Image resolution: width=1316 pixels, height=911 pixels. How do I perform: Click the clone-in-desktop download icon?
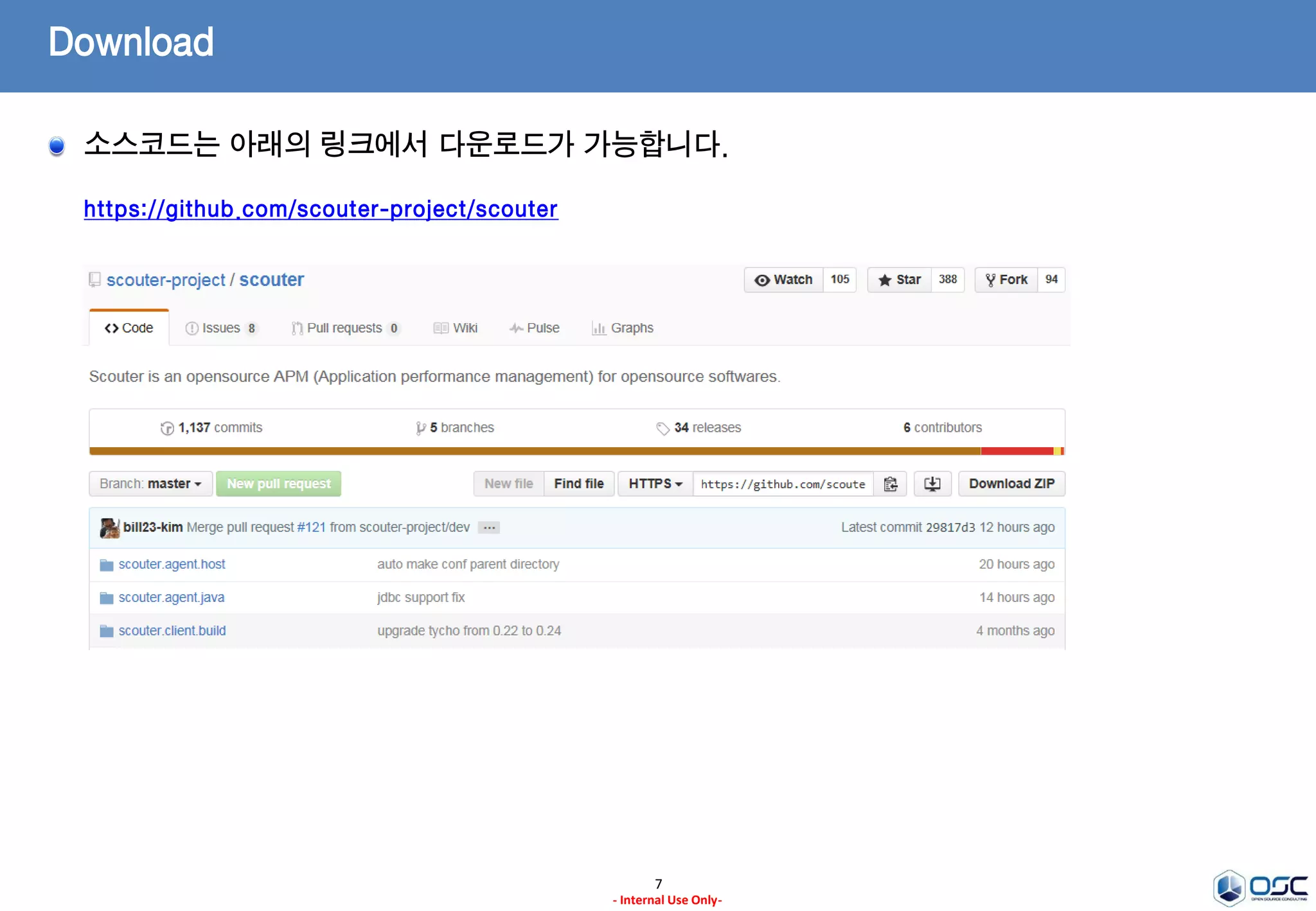(x=932, y=484)
